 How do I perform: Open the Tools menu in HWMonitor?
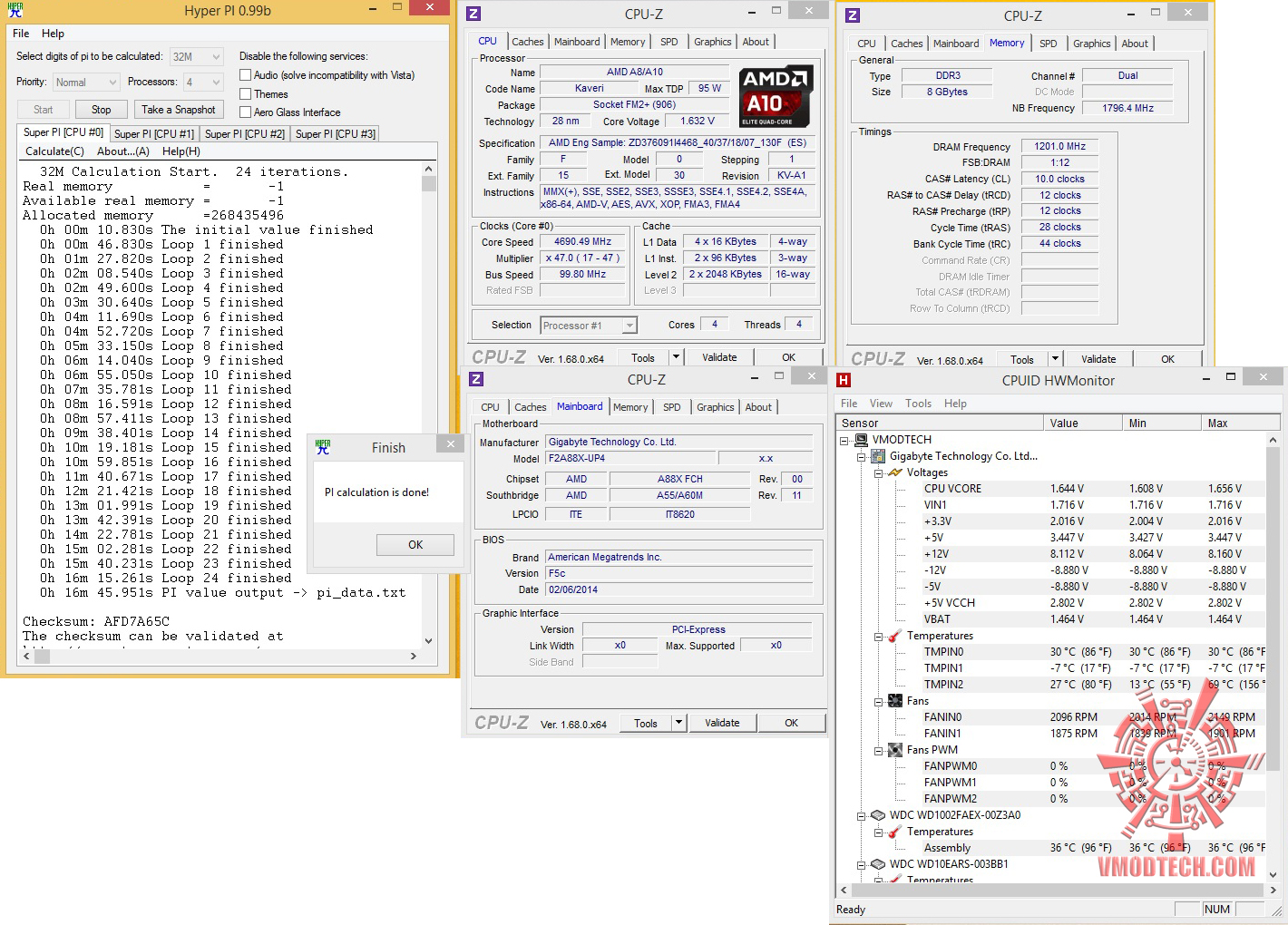point(918,404)
